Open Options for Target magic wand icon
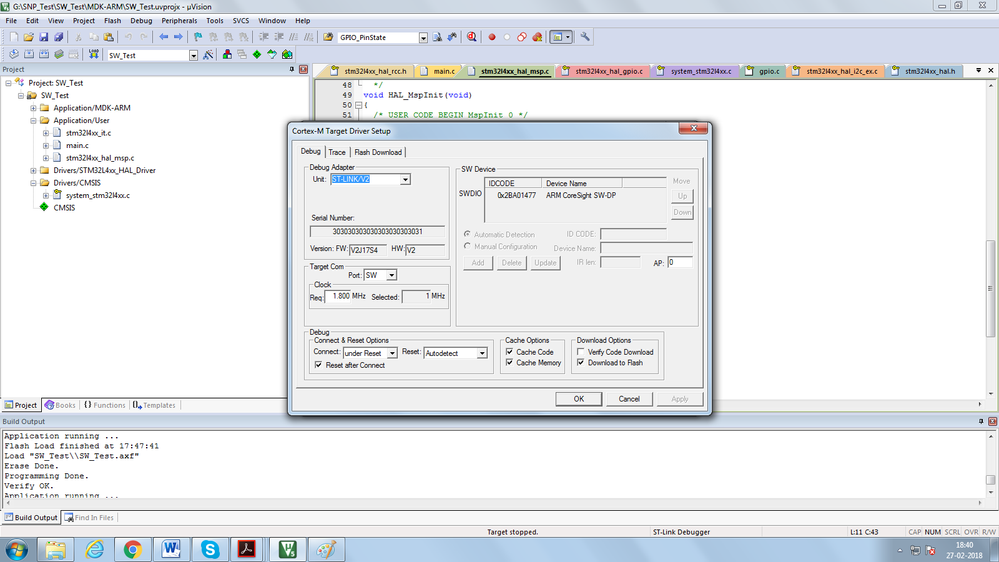Screen dimensions: 999x562 click(x=208, y=55)
